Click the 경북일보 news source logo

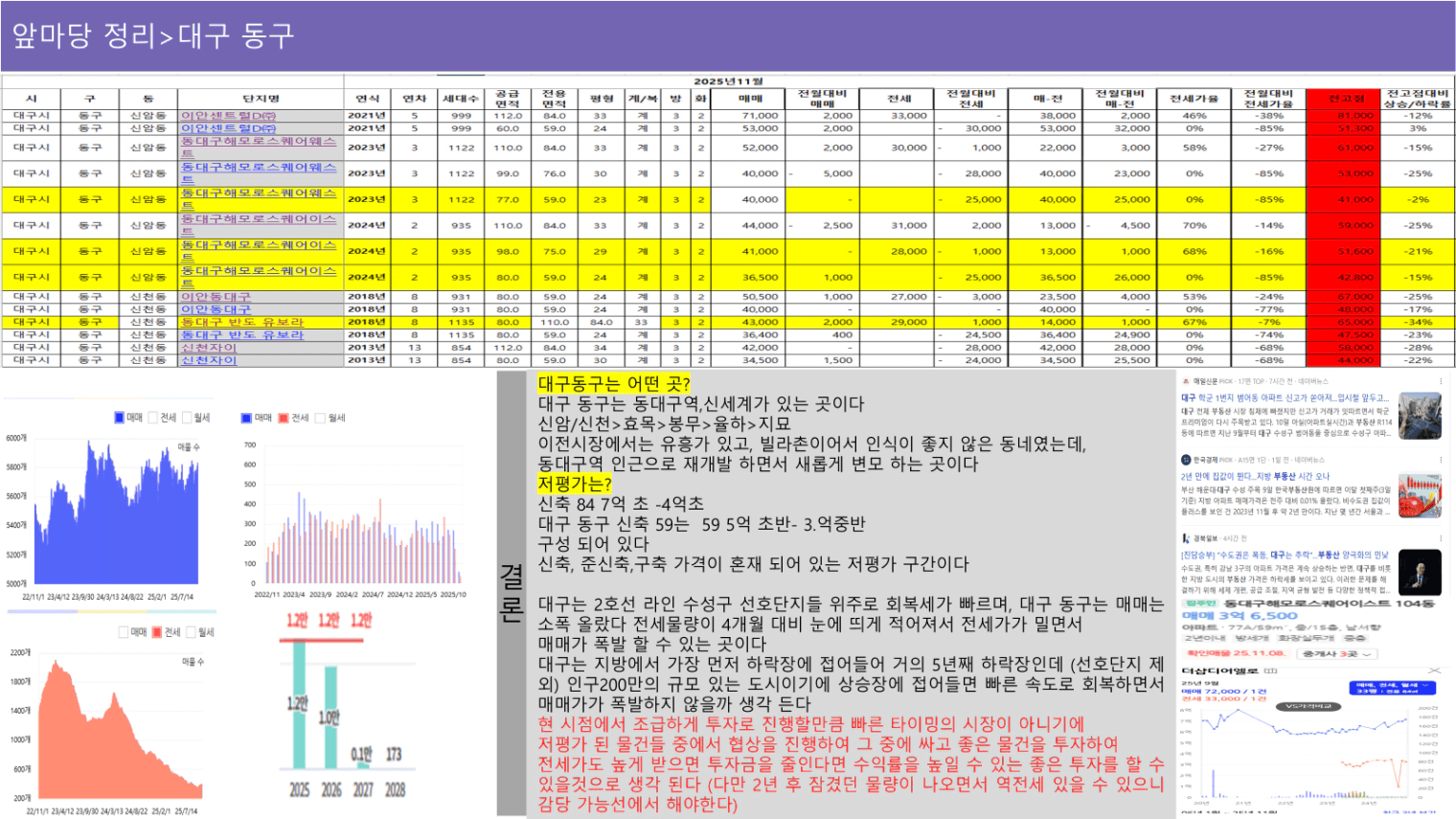1186,538
